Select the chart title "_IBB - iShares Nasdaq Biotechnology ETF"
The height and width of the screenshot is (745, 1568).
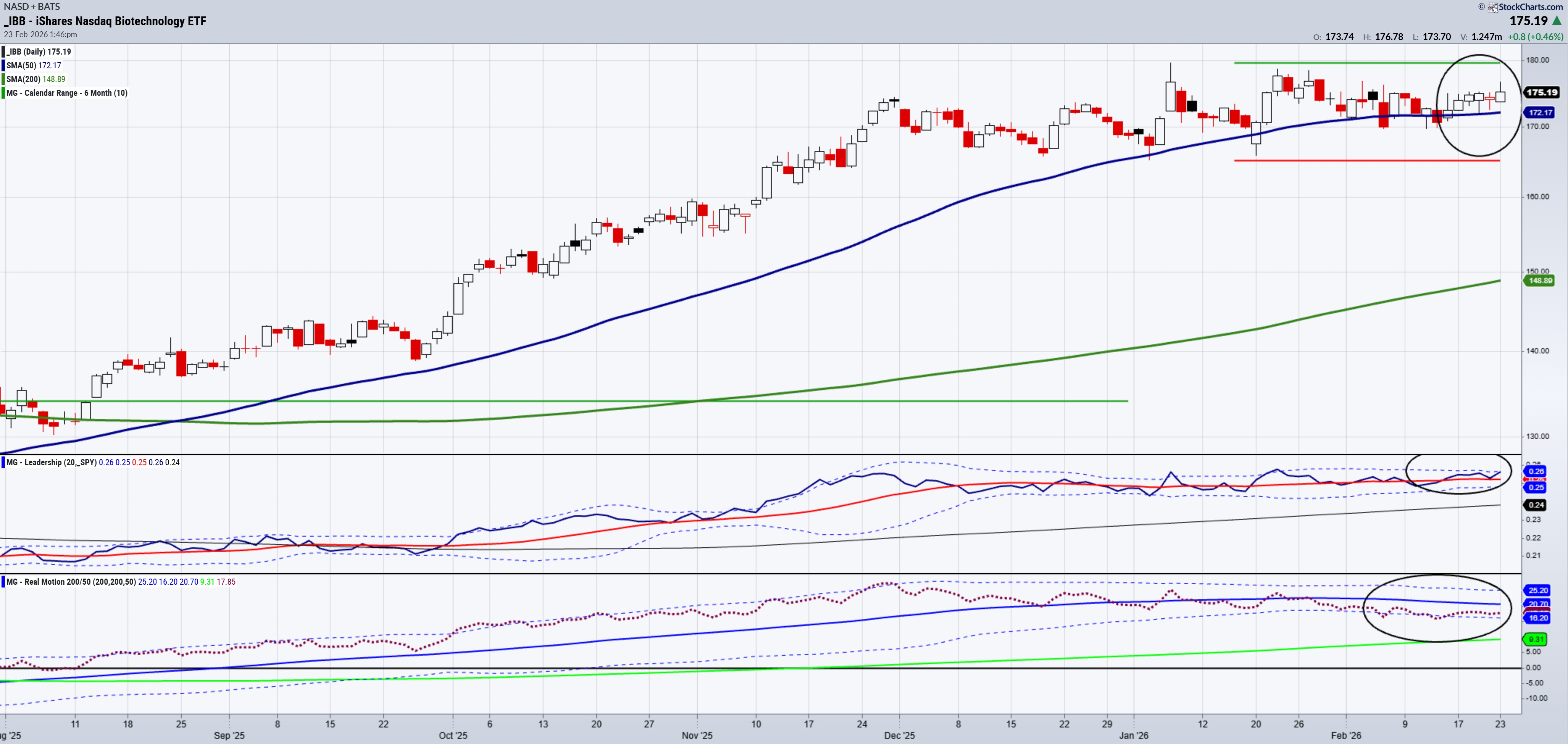105,21
